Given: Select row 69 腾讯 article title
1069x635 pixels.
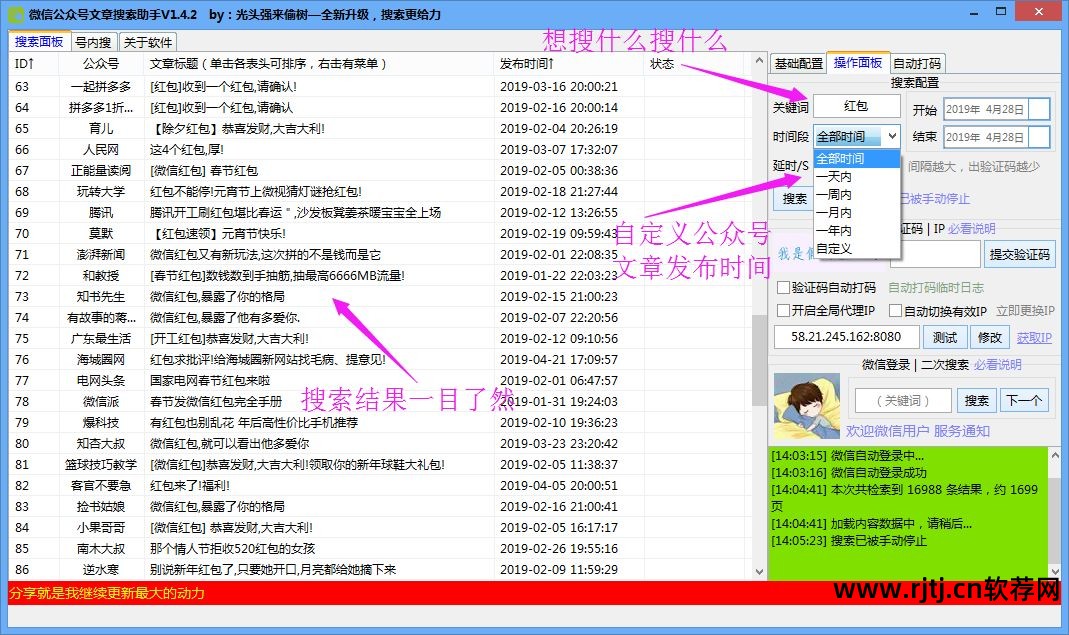Looking at the screenshot, I should coord(295,213).
